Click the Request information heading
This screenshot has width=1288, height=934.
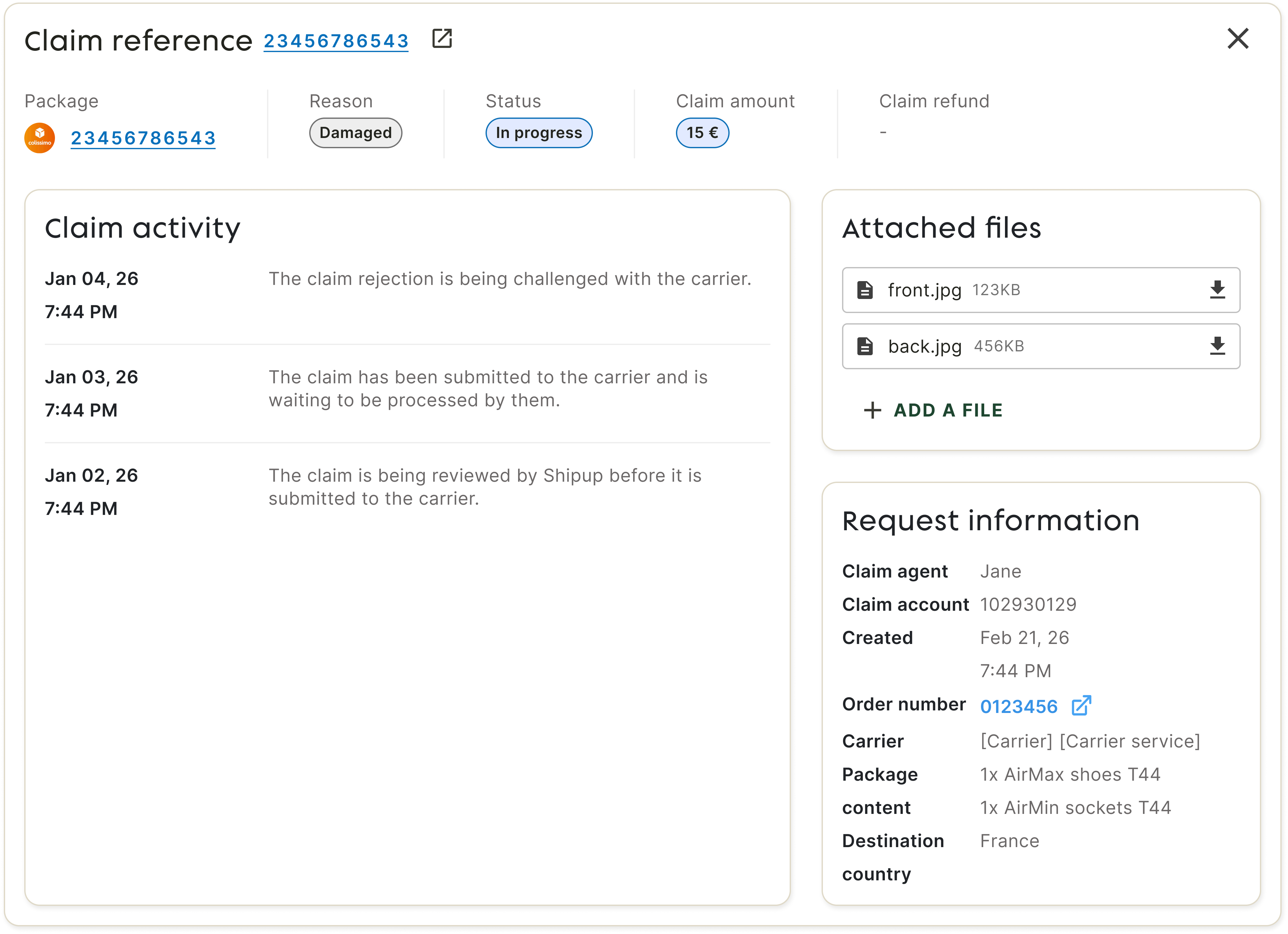[991, 521]
